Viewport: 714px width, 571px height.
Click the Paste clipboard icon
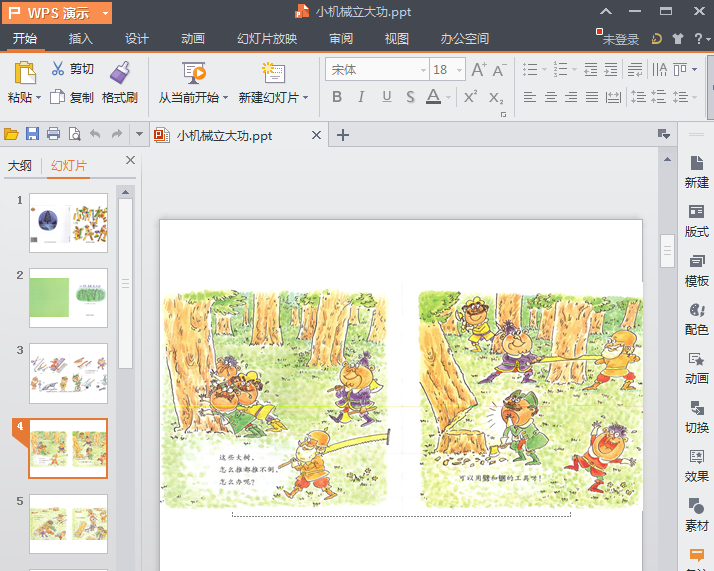click(25, 73)
